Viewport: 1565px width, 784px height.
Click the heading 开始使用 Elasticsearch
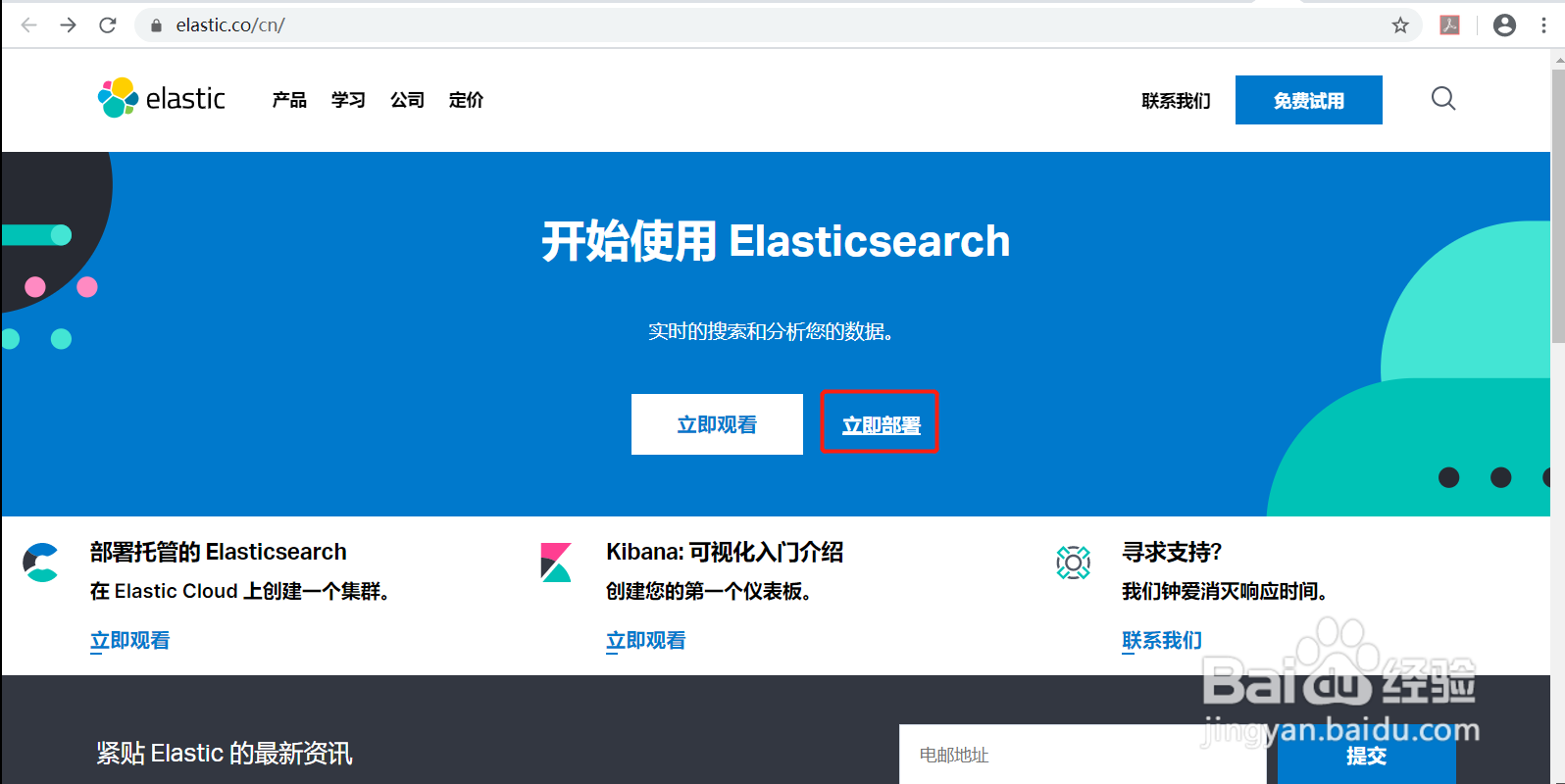(776, 241)
